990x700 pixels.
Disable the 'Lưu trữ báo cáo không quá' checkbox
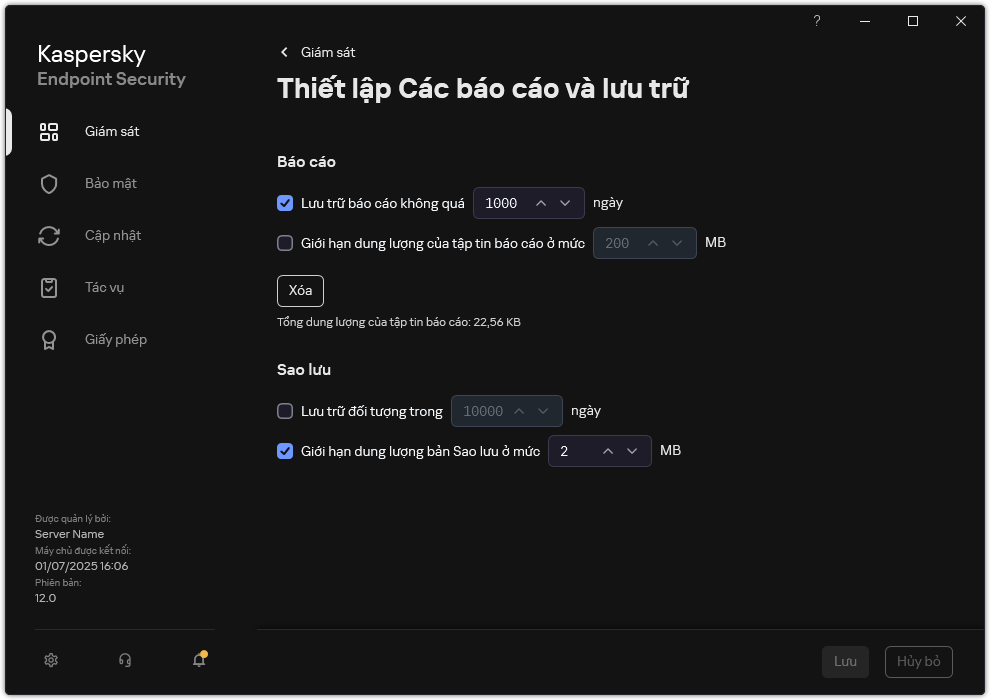point(285,203)
